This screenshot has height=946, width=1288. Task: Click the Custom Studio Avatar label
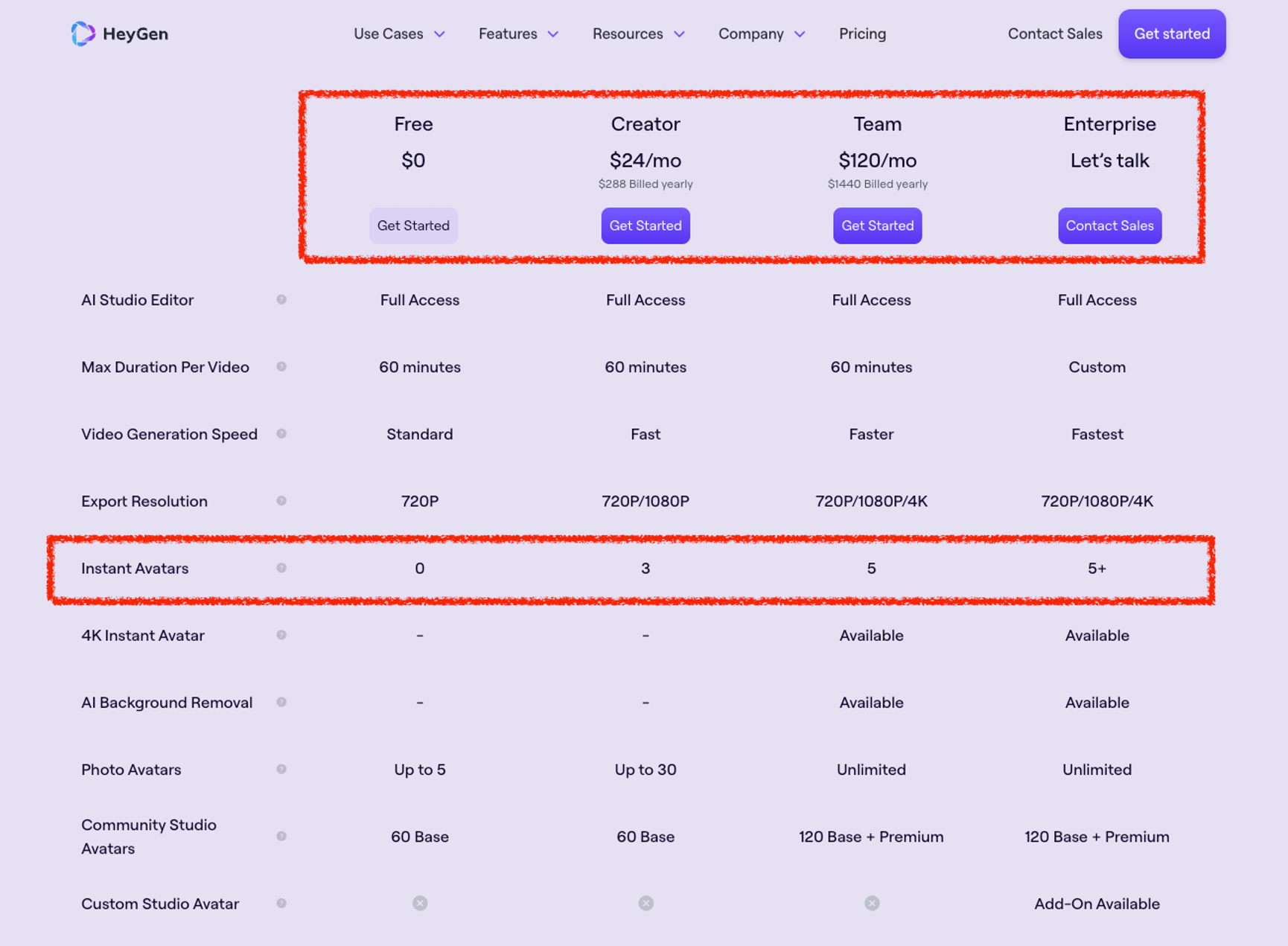pyautogui.click(x=160, y=904)
